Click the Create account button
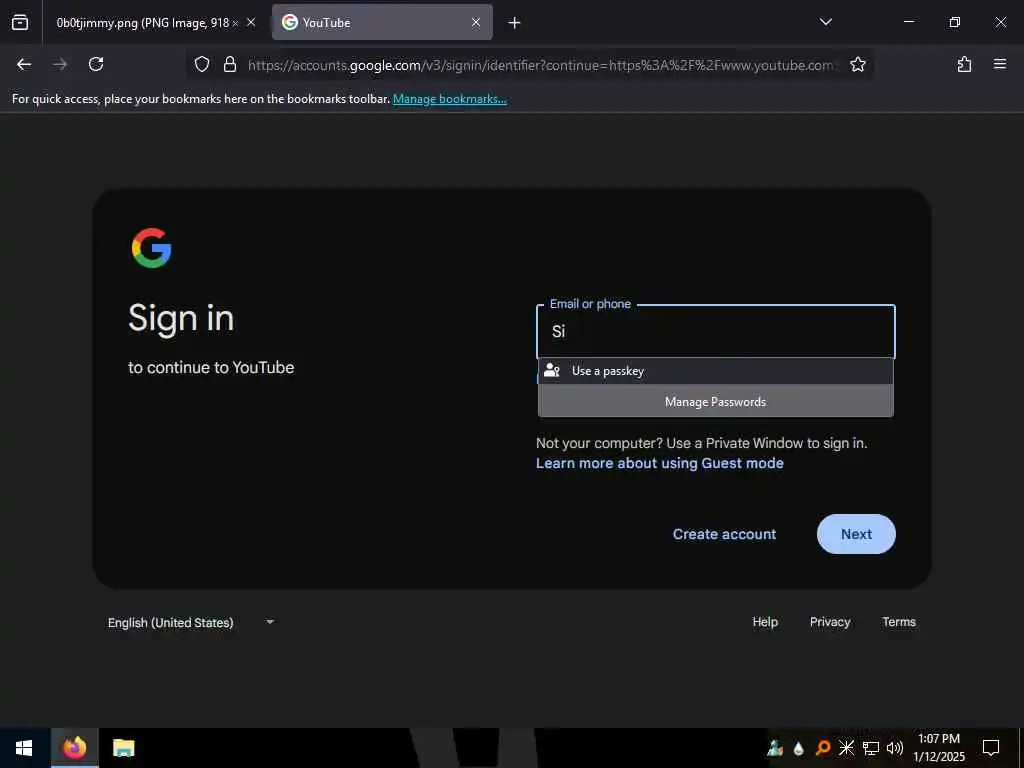 coord(724,534)
